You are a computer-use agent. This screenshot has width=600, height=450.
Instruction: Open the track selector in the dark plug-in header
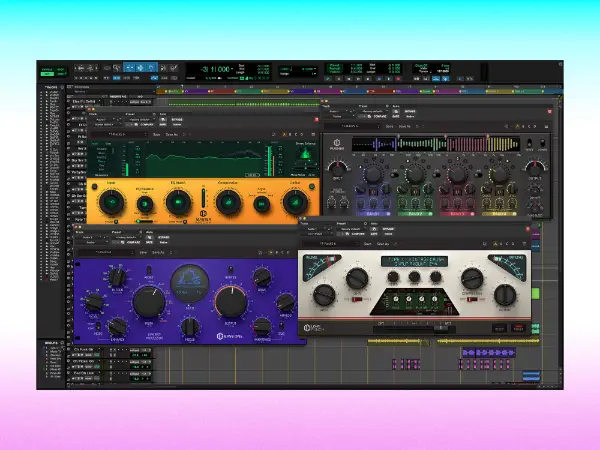[337, 113]
